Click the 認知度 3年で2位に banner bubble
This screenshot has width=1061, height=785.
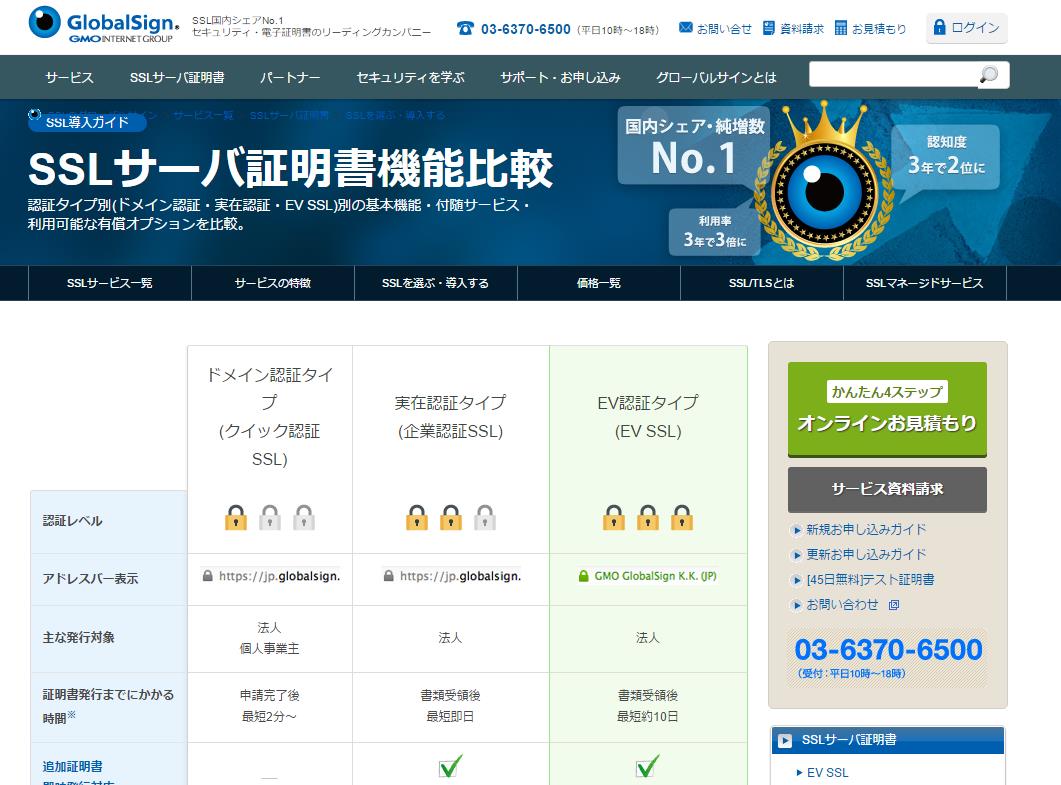[x=946, y=156]
